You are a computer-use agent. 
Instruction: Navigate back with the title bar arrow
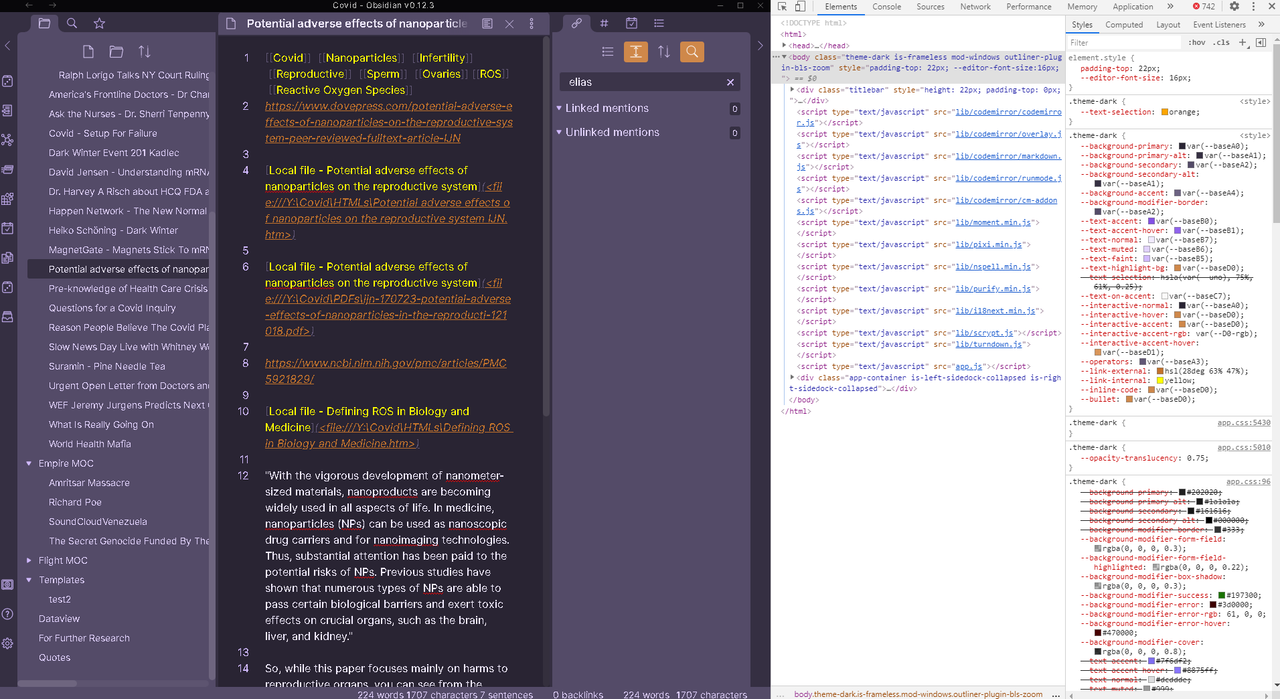click(x=31, y=6)
